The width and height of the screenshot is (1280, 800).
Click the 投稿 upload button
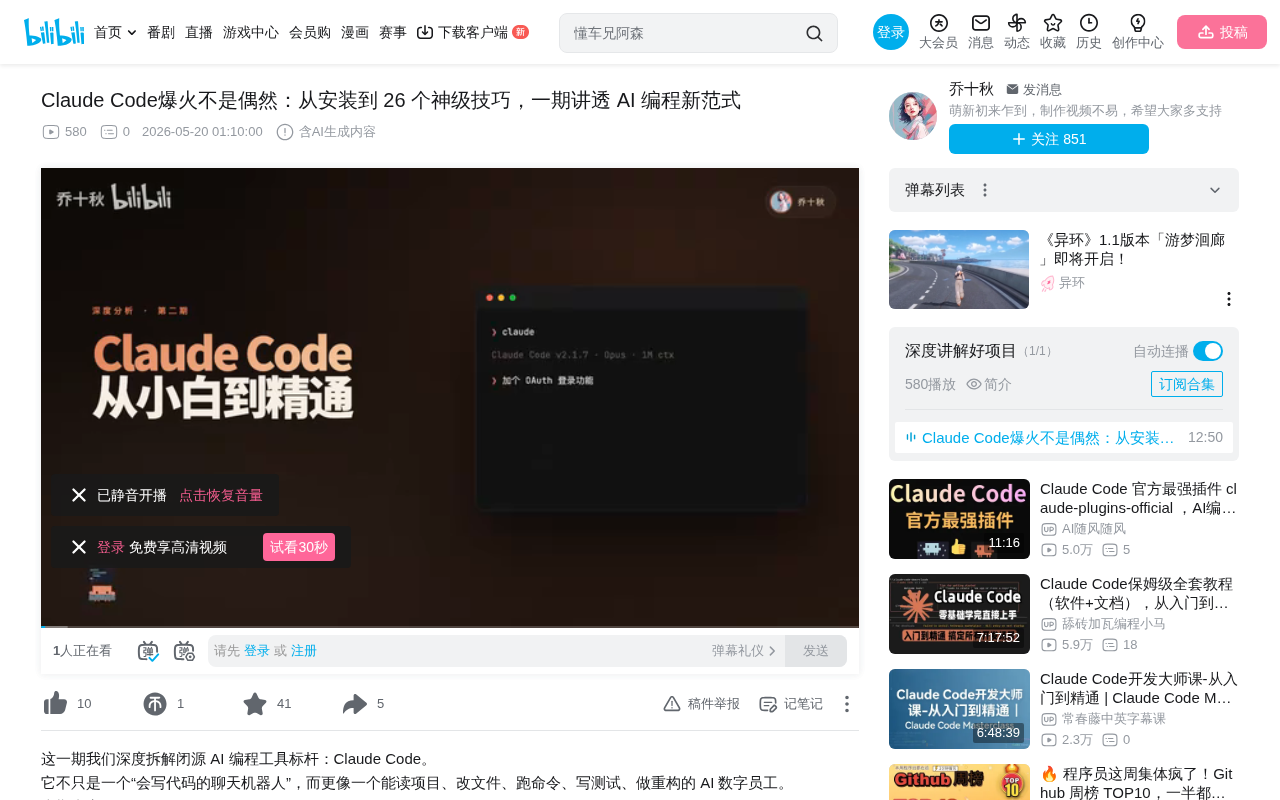tap(1222, 32)
